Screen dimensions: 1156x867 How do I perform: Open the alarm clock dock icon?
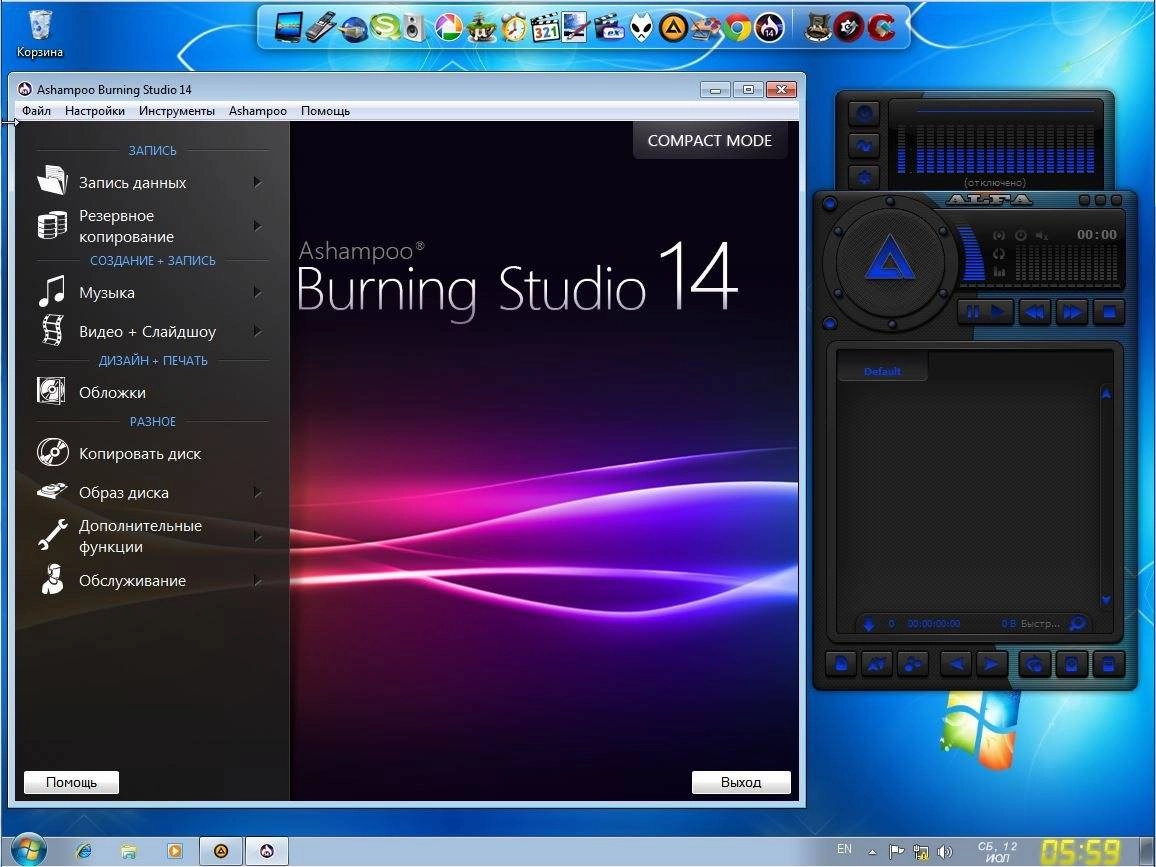pyautogui.click(x=514, y=28)
